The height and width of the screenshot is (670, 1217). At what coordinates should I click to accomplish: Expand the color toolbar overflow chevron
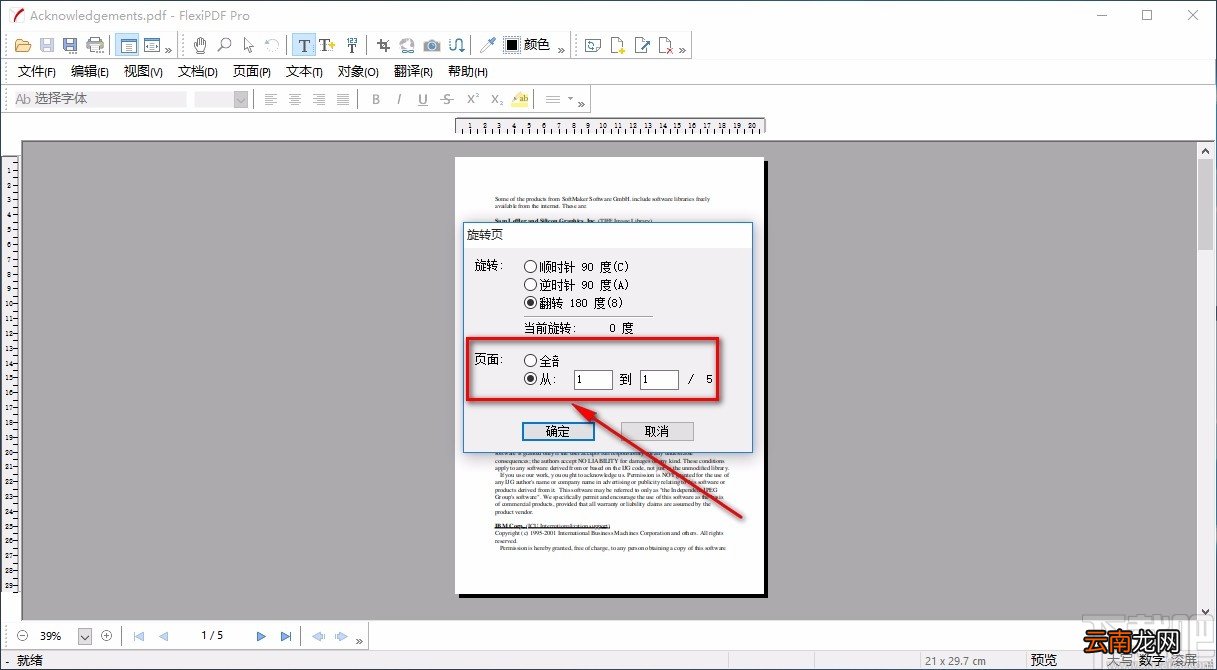(x=561, y=49)
